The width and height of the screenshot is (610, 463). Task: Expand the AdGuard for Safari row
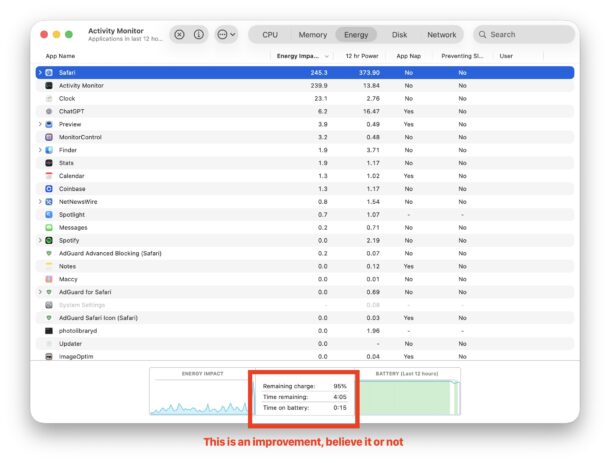pos(40,292)
